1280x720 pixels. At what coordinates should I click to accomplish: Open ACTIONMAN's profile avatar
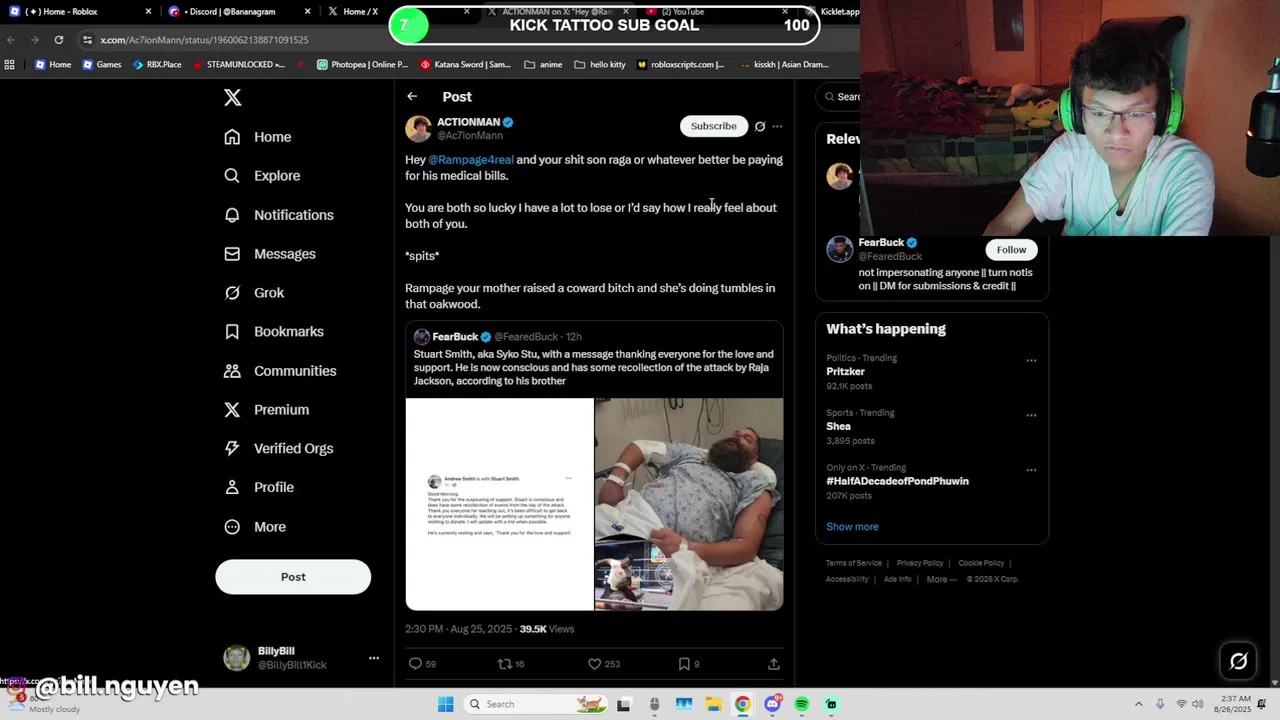(418, 128)
